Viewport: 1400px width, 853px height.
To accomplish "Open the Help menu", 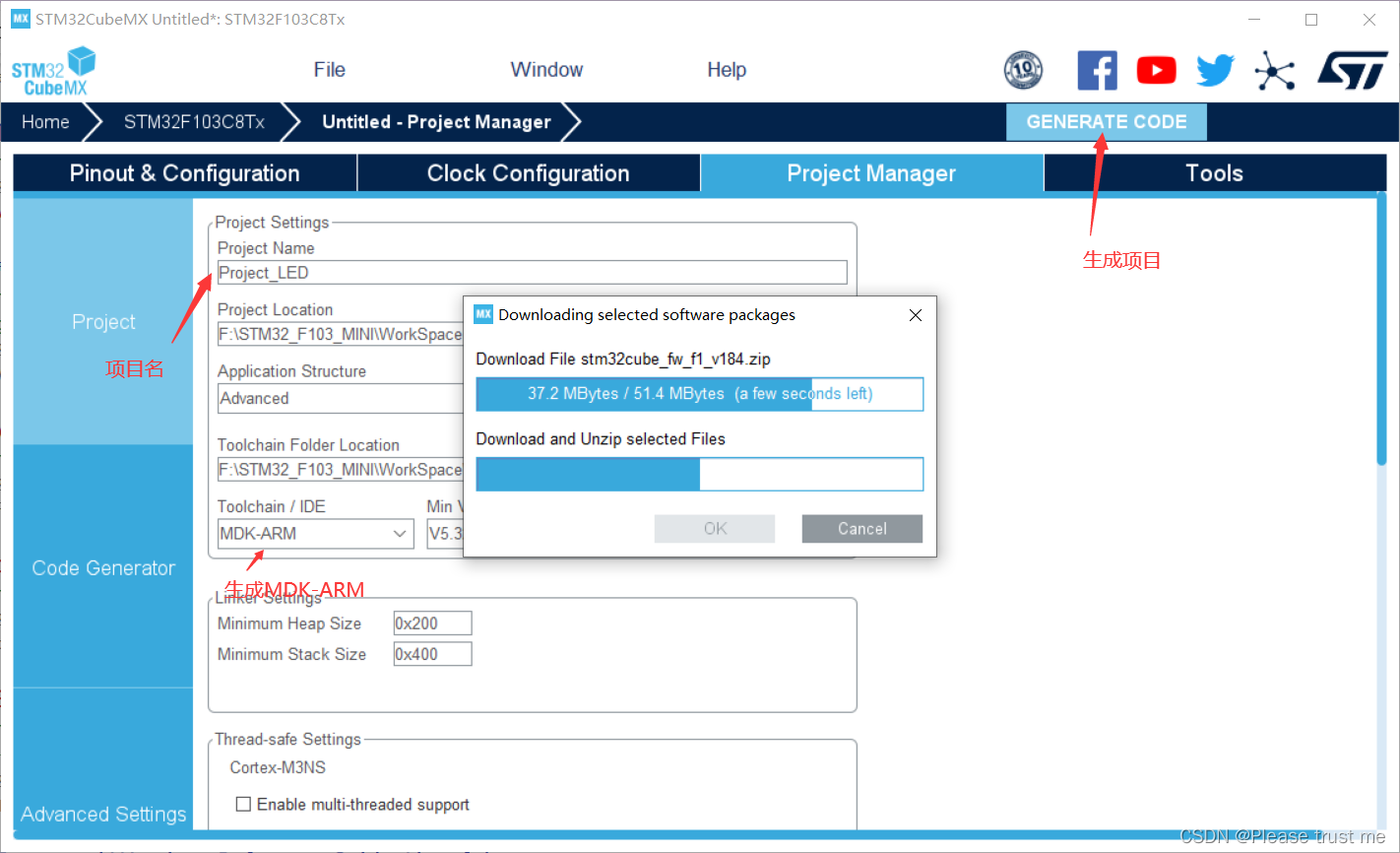I will coord(727,70).
